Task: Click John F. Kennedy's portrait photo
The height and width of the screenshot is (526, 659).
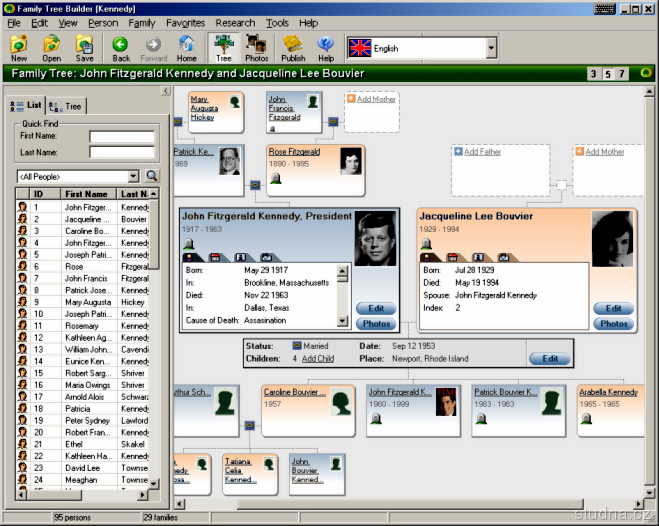Action: pyautogui.click(x=376, y=238)
